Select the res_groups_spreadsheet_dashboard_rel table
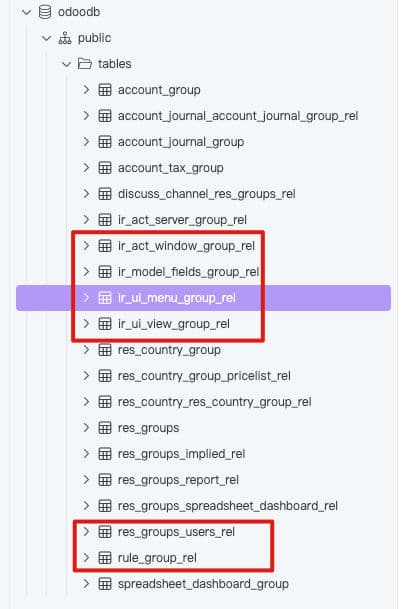 click(x=228, y=506)
